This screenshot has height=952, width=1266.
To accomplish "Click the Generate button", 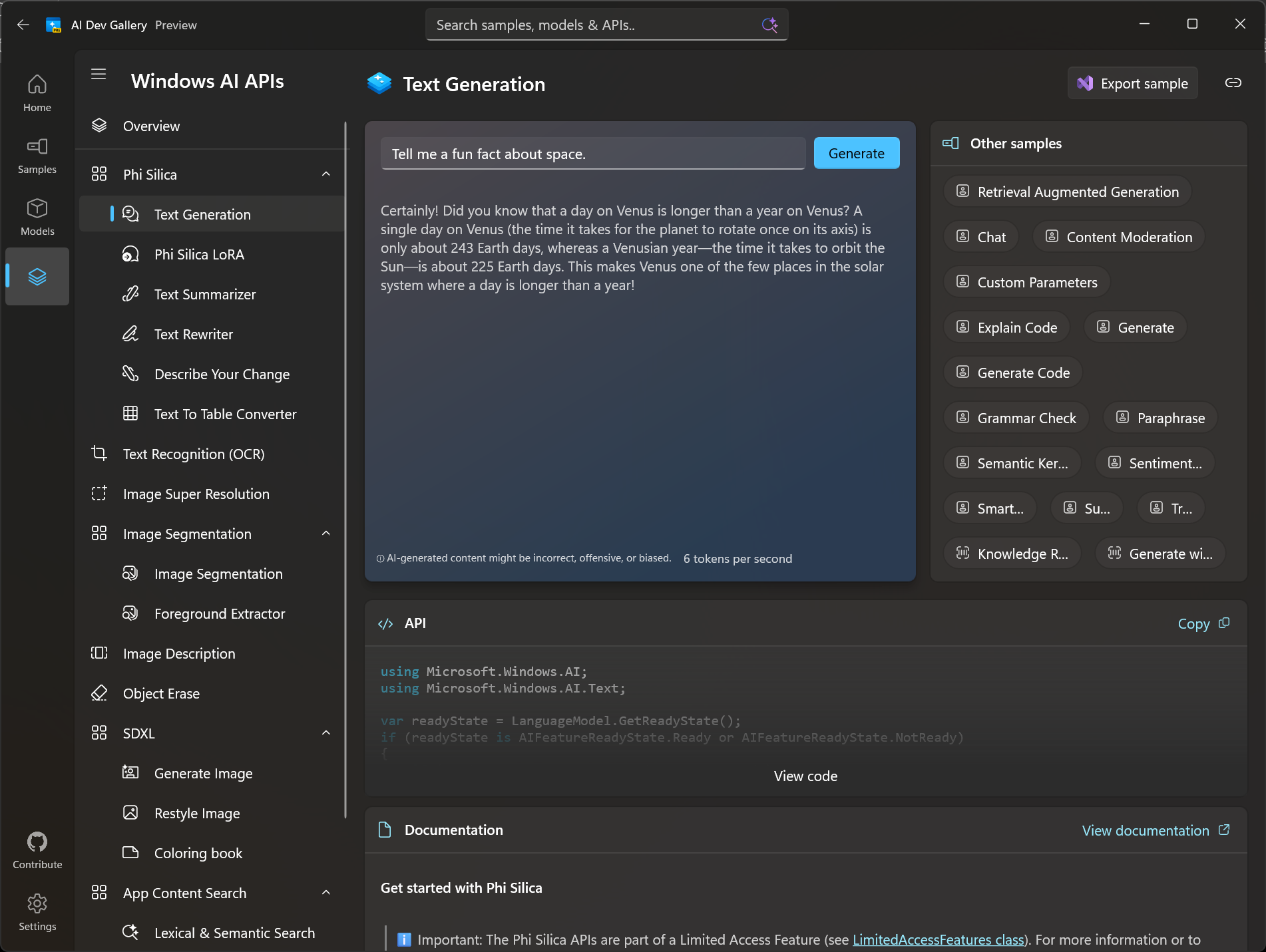I will pos(856,153).
